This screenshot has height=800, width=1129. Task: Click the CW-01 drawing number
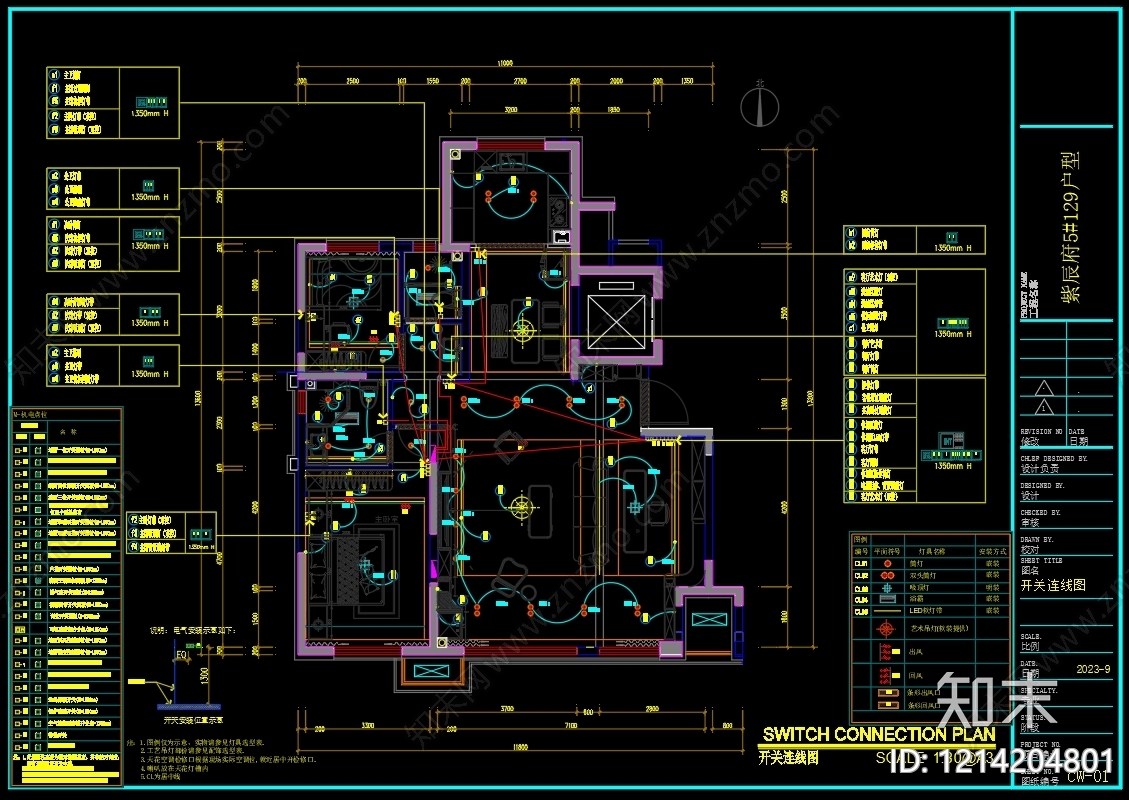[x=1088, y=776]
